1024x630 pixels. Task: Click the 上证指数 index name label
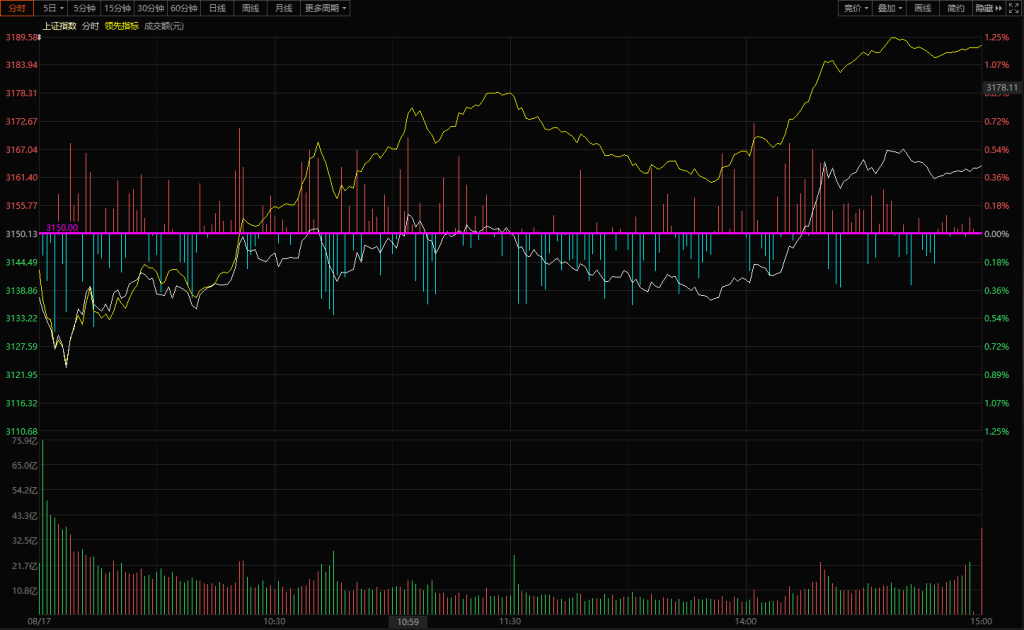[60, 26]
